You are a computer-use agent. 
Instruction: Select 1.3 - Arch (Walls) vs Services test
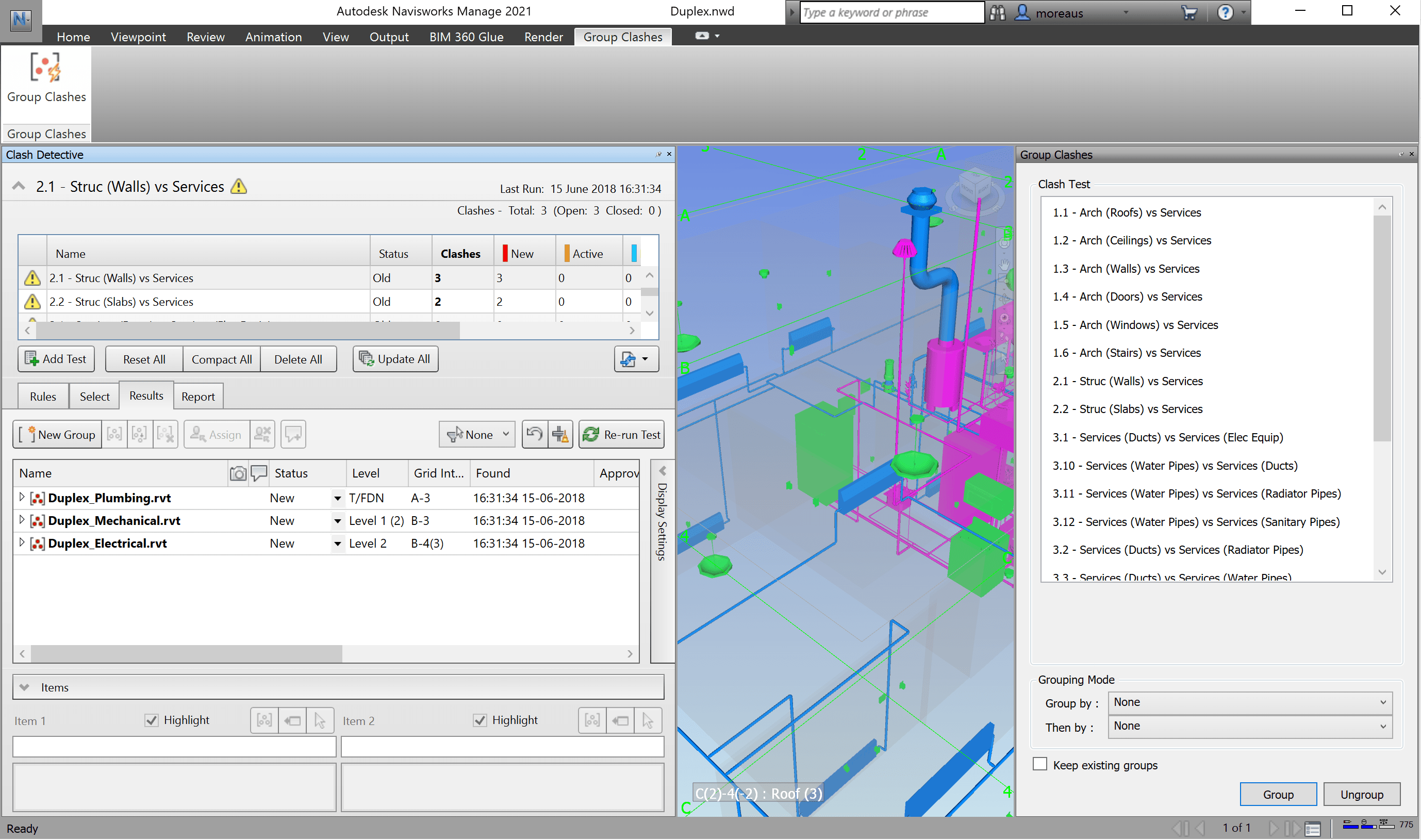point(1126,269)
